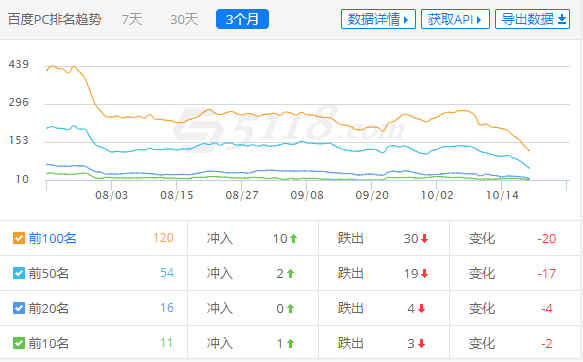This screenshot has width=583, height=362.
Task: Click the 439 y-axis label
Action: (19, 64)
